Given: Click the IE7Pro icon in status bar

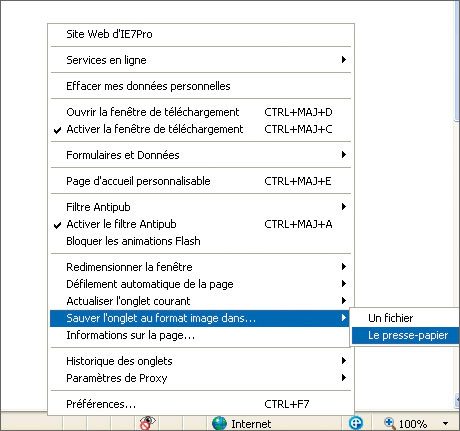Looking at the screenshot, I should [x=356, y=423].
